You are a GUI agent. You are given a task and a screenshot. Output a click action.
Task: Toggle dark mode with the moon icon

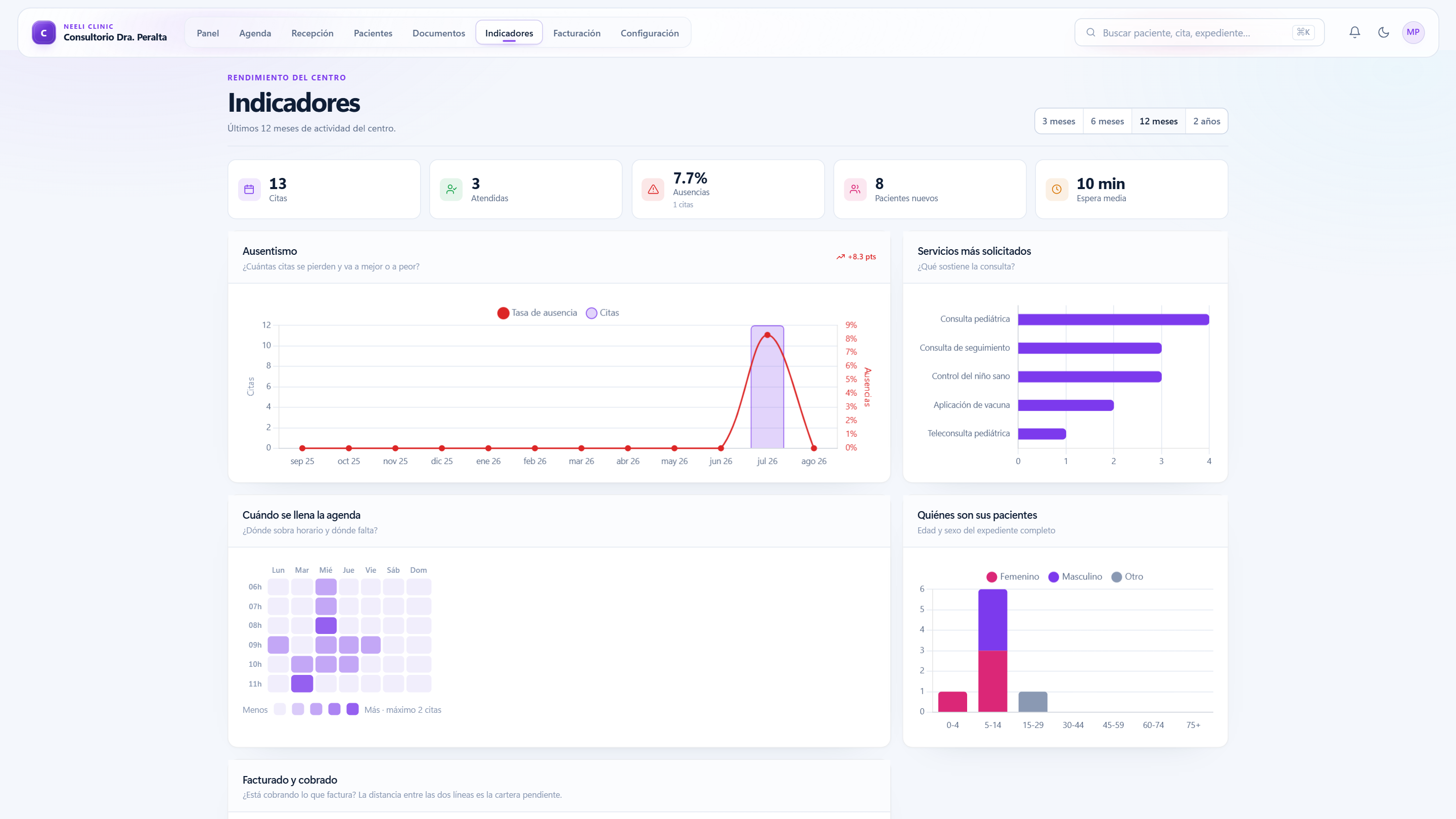coord(1384,32)
